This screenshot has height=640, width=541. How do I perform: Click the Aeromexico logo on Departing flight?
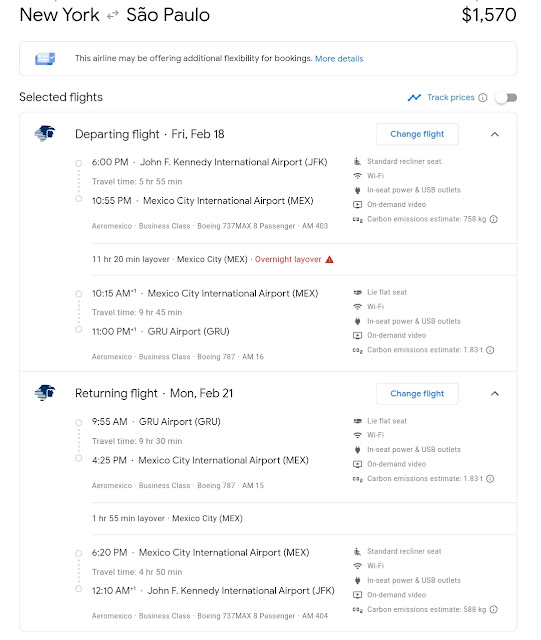pyautogui.click(x=45, y=133)
